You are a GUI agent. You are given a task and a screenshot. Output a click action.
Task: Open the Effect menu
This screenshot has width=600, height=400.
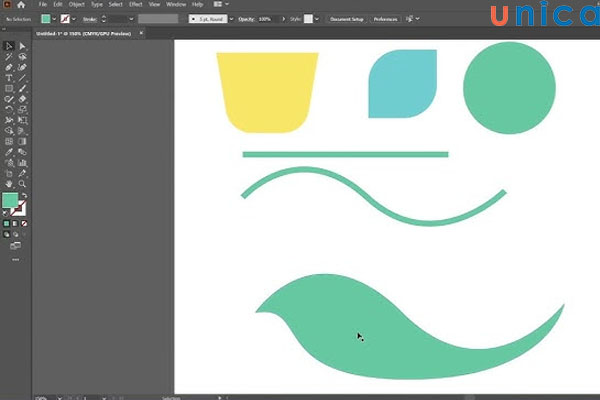[134, 5]
